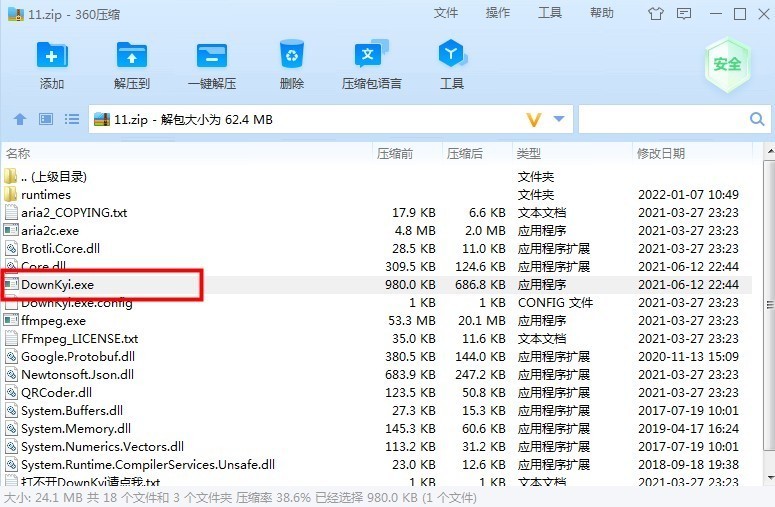Screen dimensions: 775x507
Task: Open the 帮助 menu
Action: click(602, 13)
